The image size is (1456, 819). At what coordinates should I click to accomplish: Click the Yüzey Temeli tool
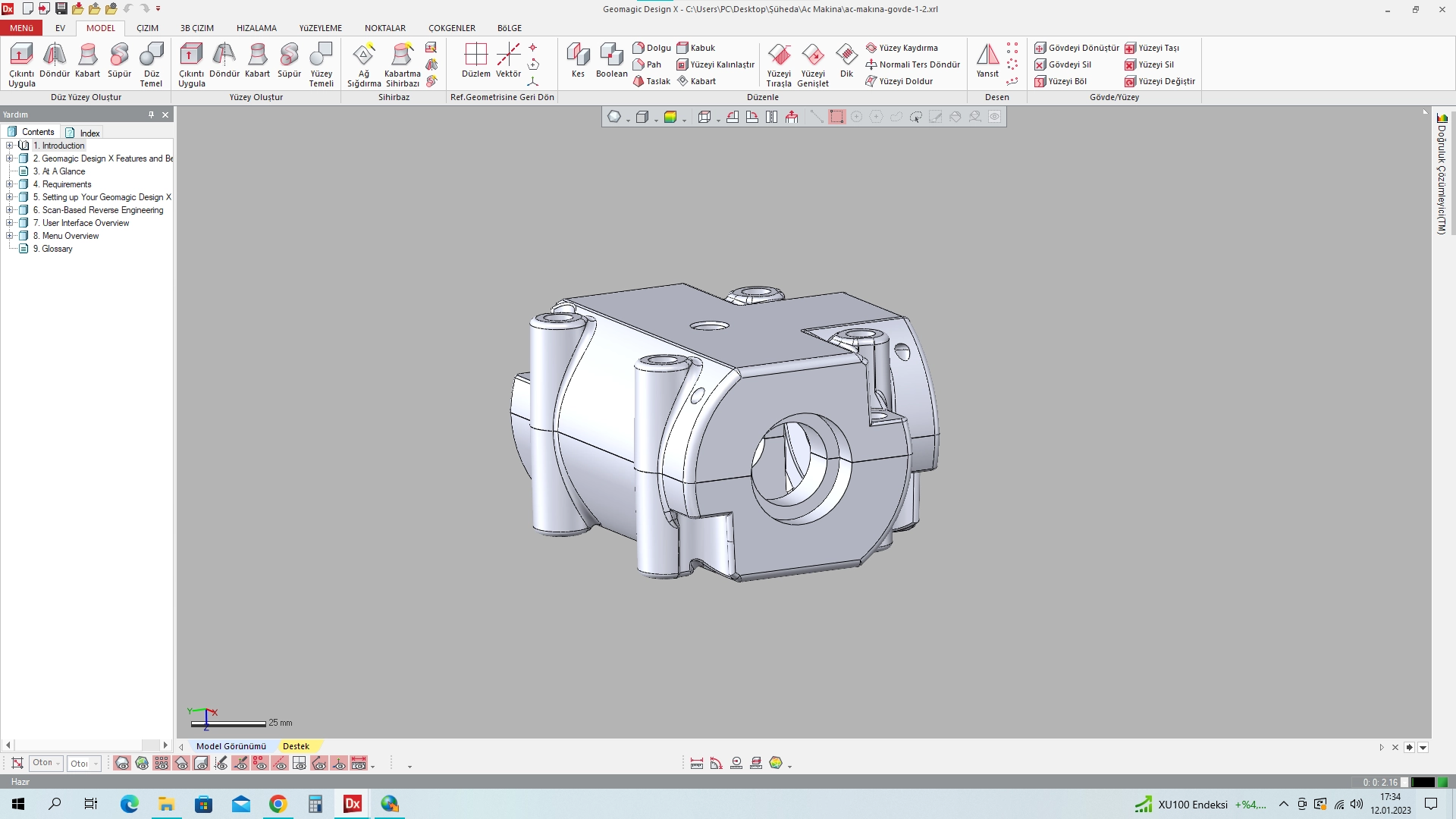(322, 64)
